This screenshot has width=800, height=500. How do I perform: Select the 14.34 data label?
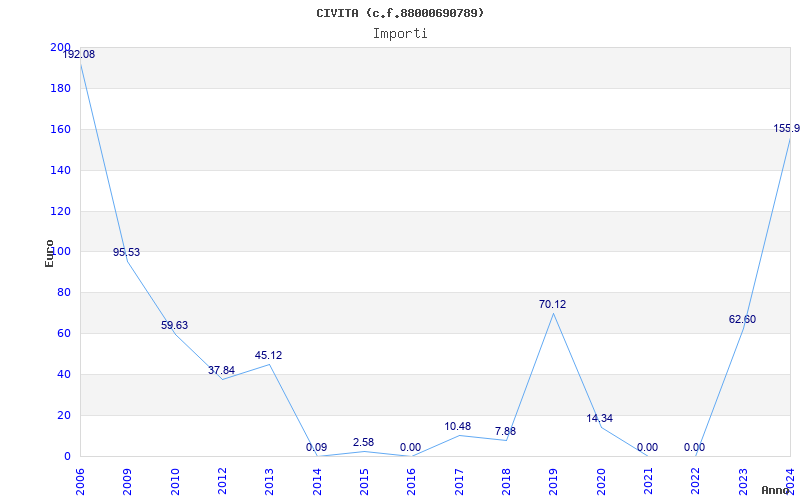599,418
